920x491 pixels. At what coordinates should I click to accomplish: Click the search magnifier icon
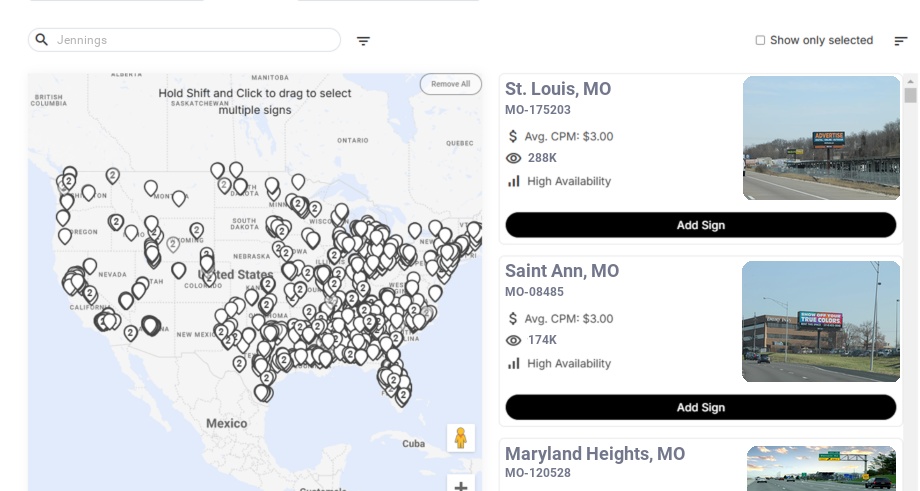pos(42,40)
